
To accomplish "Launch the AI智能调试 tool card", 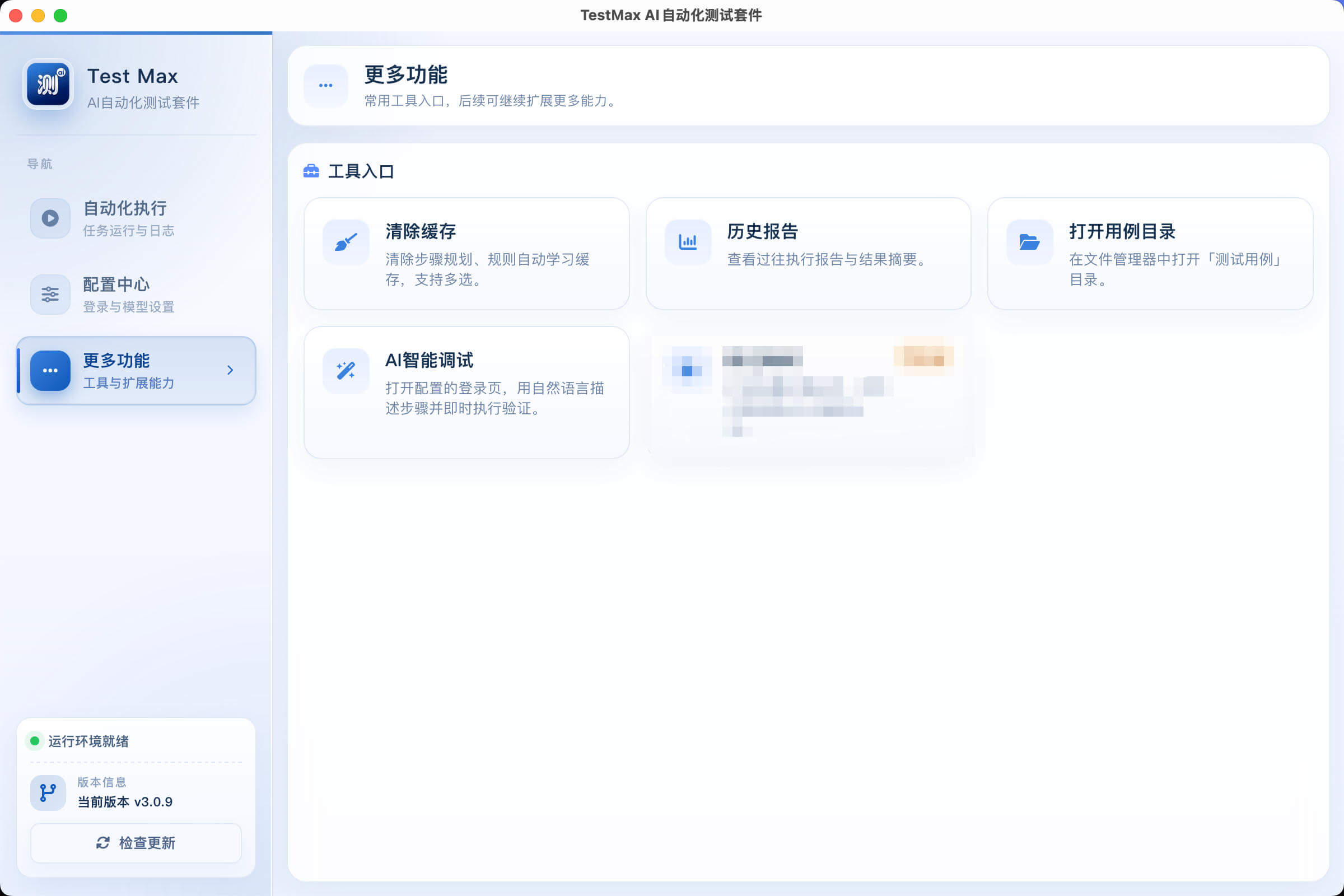I will pyautogui.click(x=466, y=392).
